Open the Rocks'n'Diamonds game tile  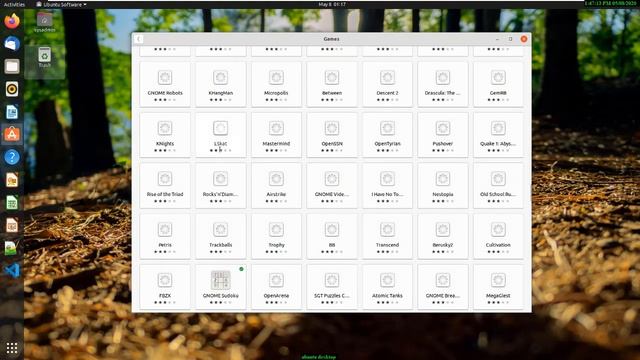click(x=220, y=186)
